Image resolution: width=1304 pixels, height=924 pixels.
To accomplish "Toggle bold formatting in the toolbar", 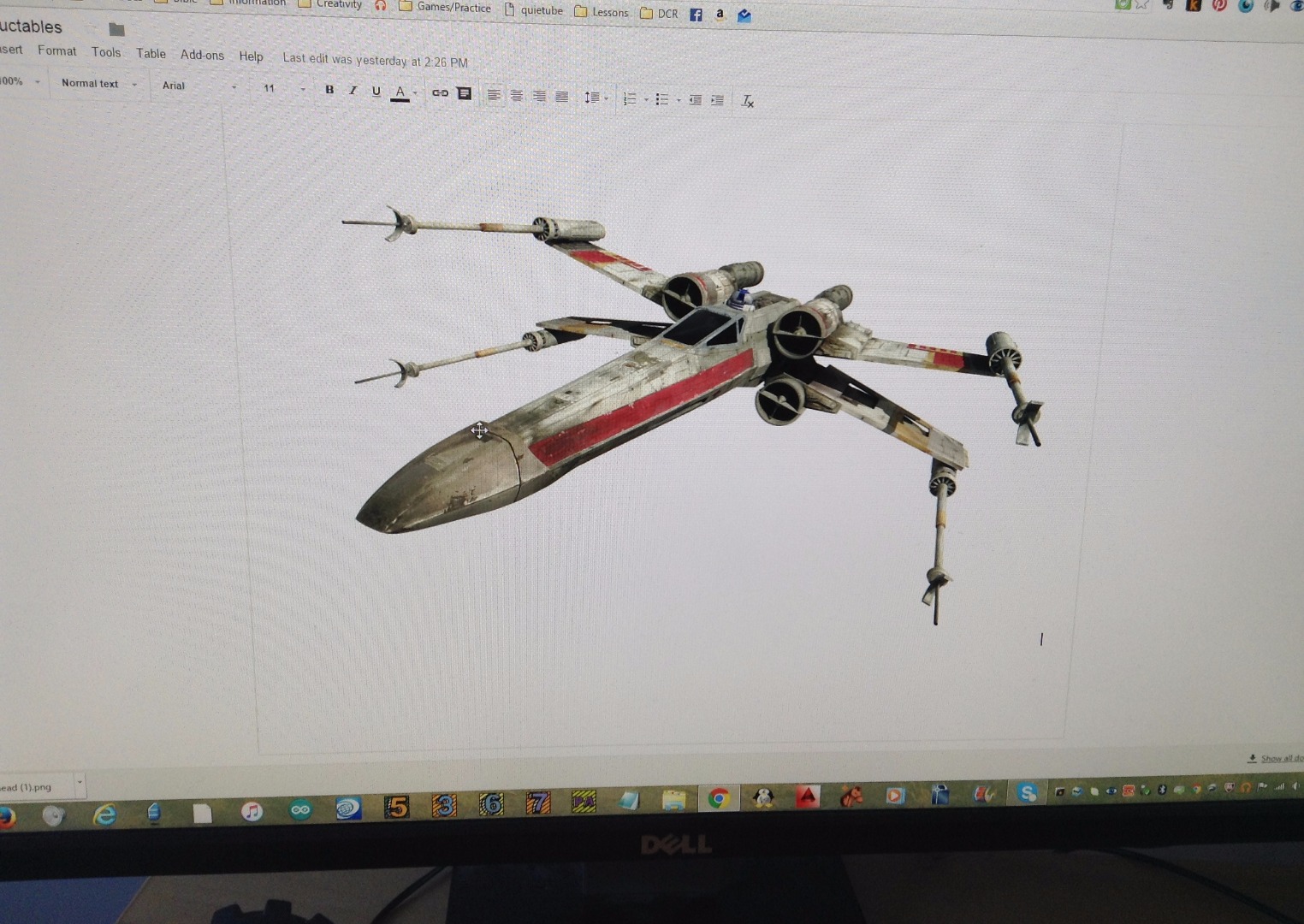I will click(329, 90).
